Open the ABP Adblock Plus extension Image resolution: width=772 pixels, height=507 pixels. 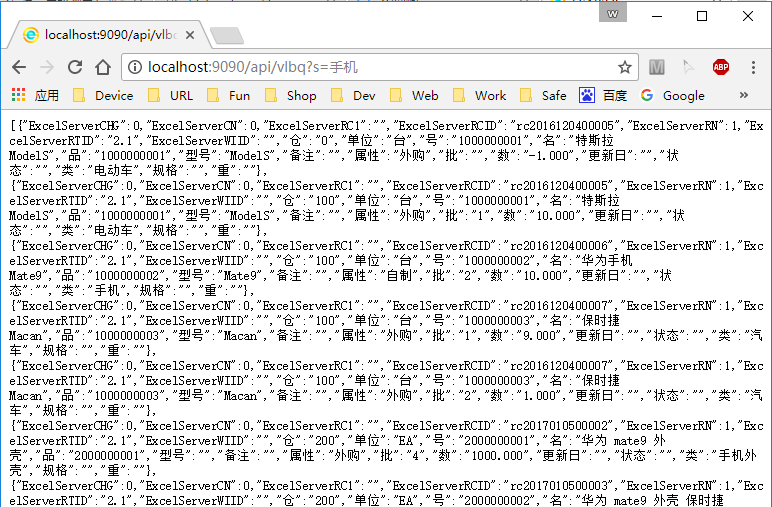pyautogui.click(x=721, y=67)
